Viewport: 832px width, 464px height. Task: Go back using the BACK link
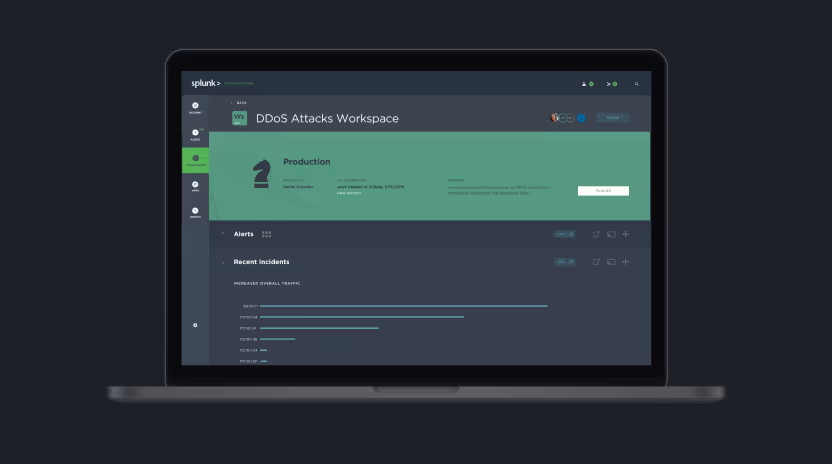pyautogui.click(x=241, y=103)
